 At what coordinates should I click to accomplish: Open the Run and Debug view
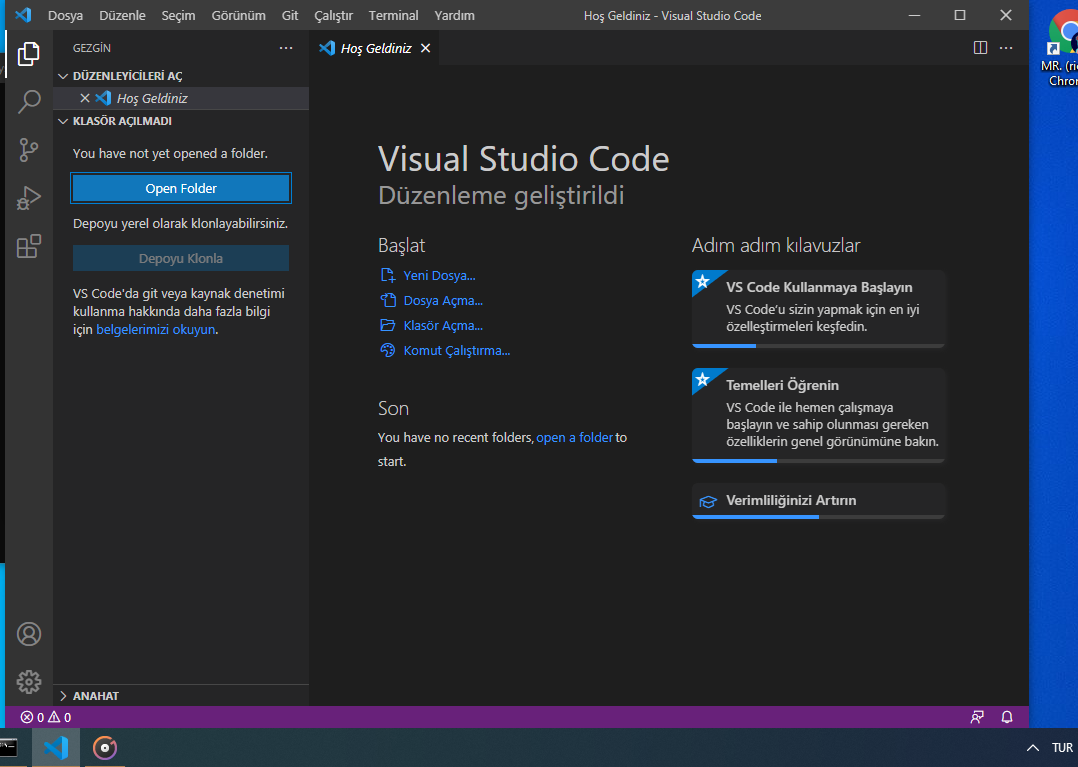click(x=29, y=198)
